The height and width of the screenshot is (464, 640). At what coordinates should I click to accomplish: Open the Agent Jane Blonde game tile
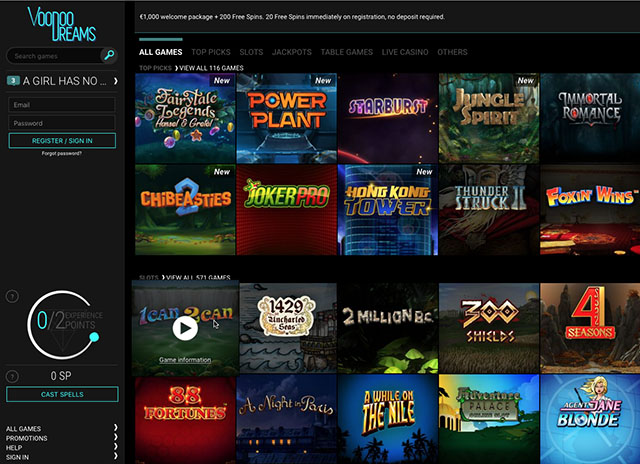590,420
